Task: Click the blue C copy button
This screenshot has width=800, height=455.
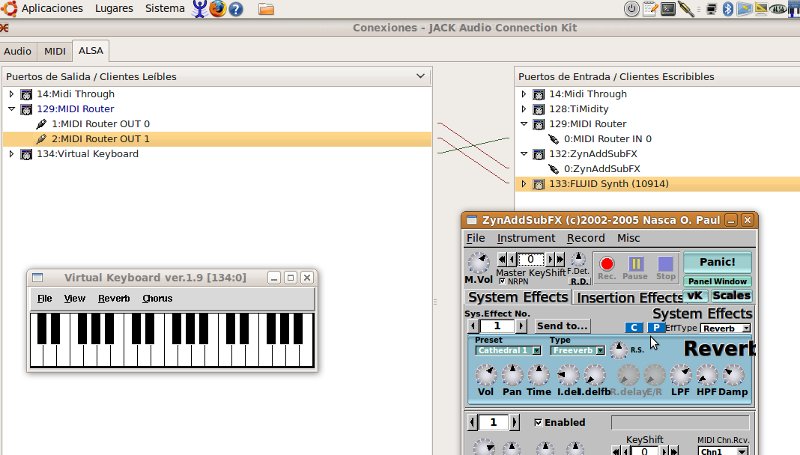Action: coord(633,327)
